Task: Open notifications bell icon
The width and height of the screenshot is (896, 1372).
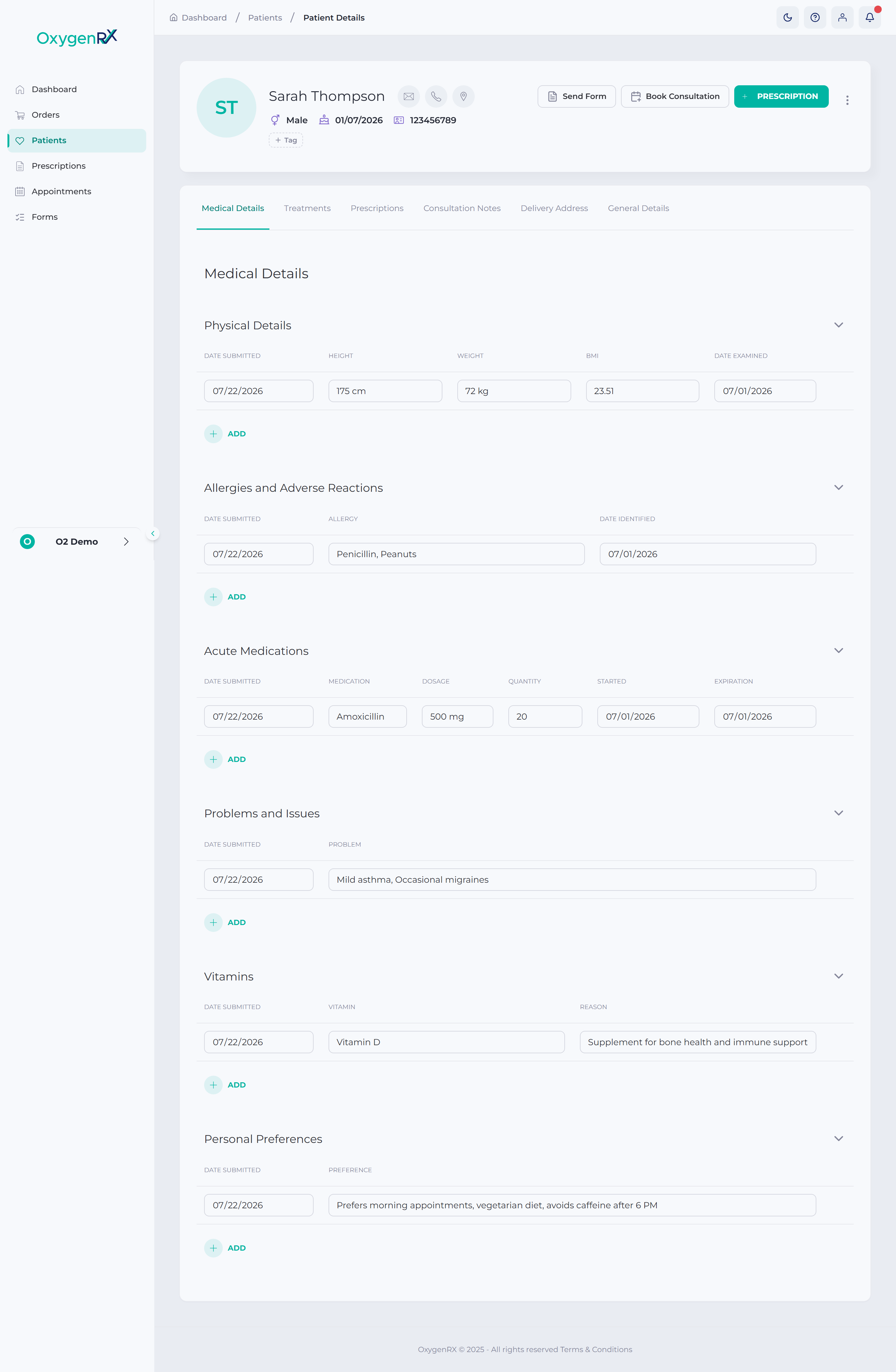Action: point(870,17)
